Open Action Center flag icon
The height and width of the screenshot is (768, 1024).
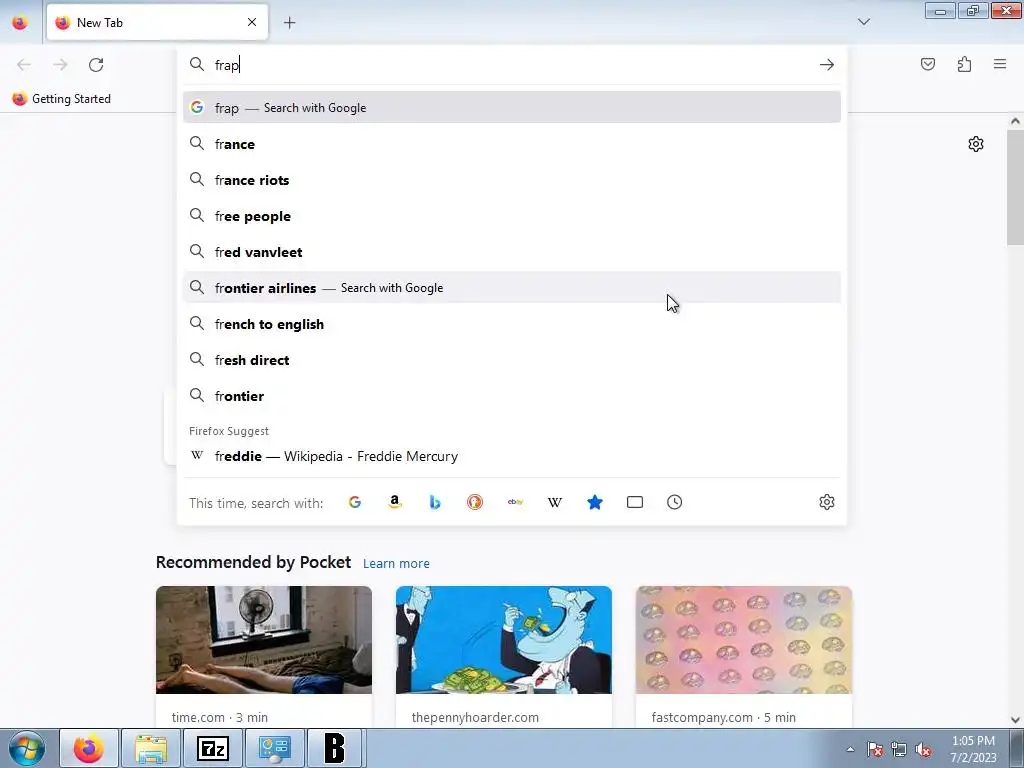pyautogui.click(x=875, y=749)
